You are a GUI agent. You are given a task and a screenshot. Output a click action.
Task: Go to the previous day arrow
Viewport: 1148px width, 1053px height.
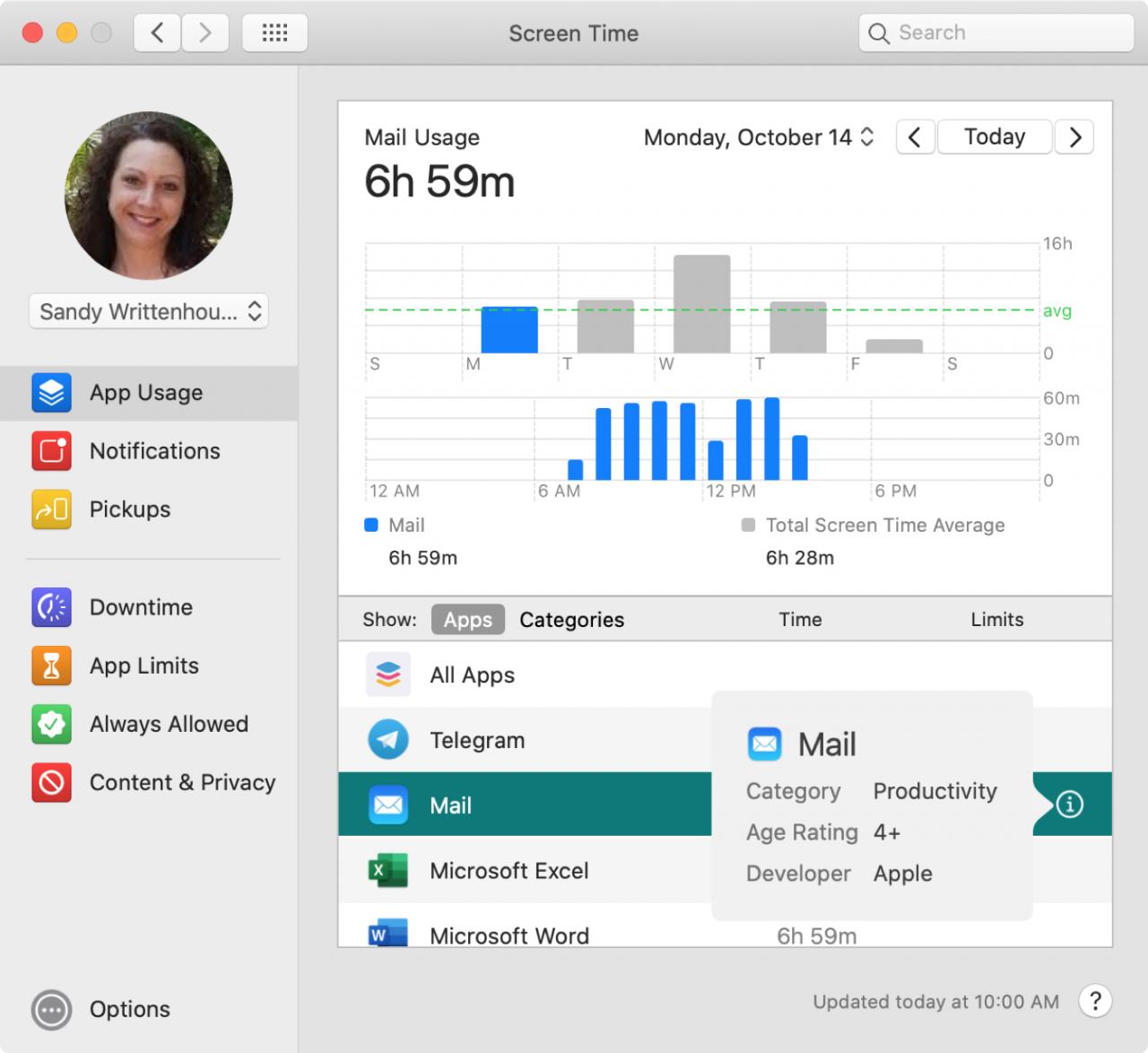coord(915,137)
